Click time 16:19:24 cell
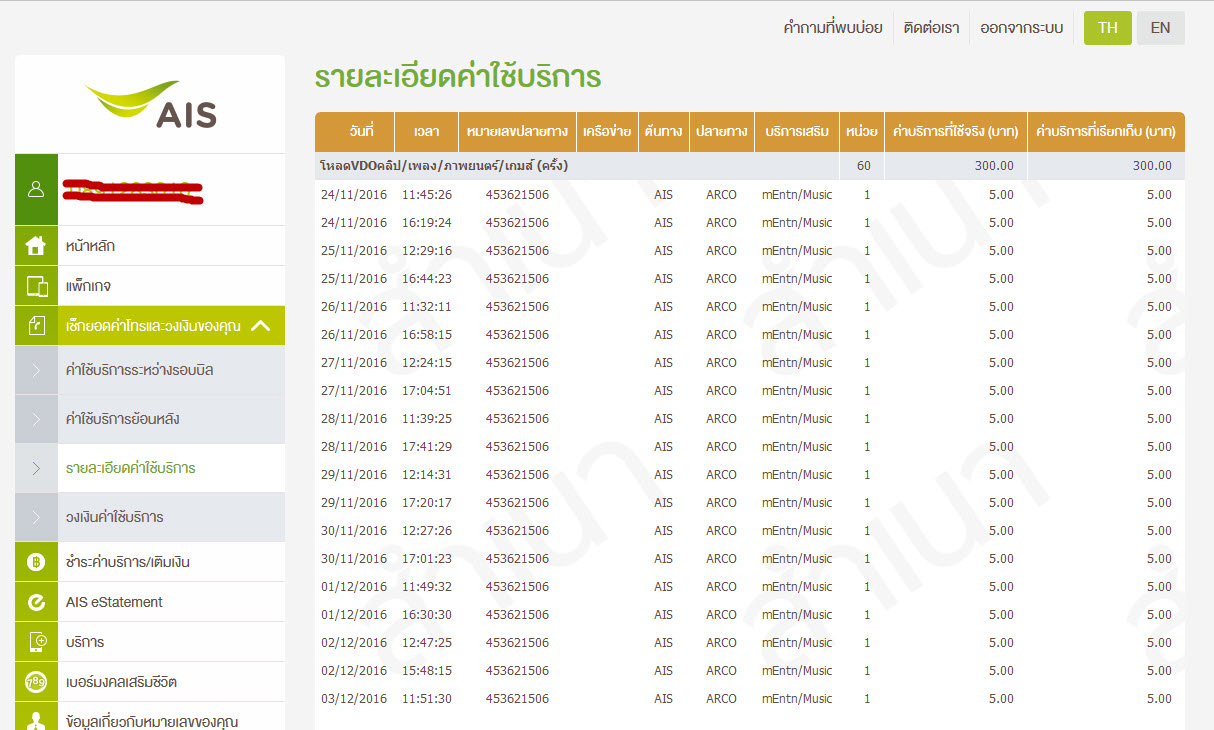Image resolution: width=1214 pixels, height=730 pixels. 427,223
